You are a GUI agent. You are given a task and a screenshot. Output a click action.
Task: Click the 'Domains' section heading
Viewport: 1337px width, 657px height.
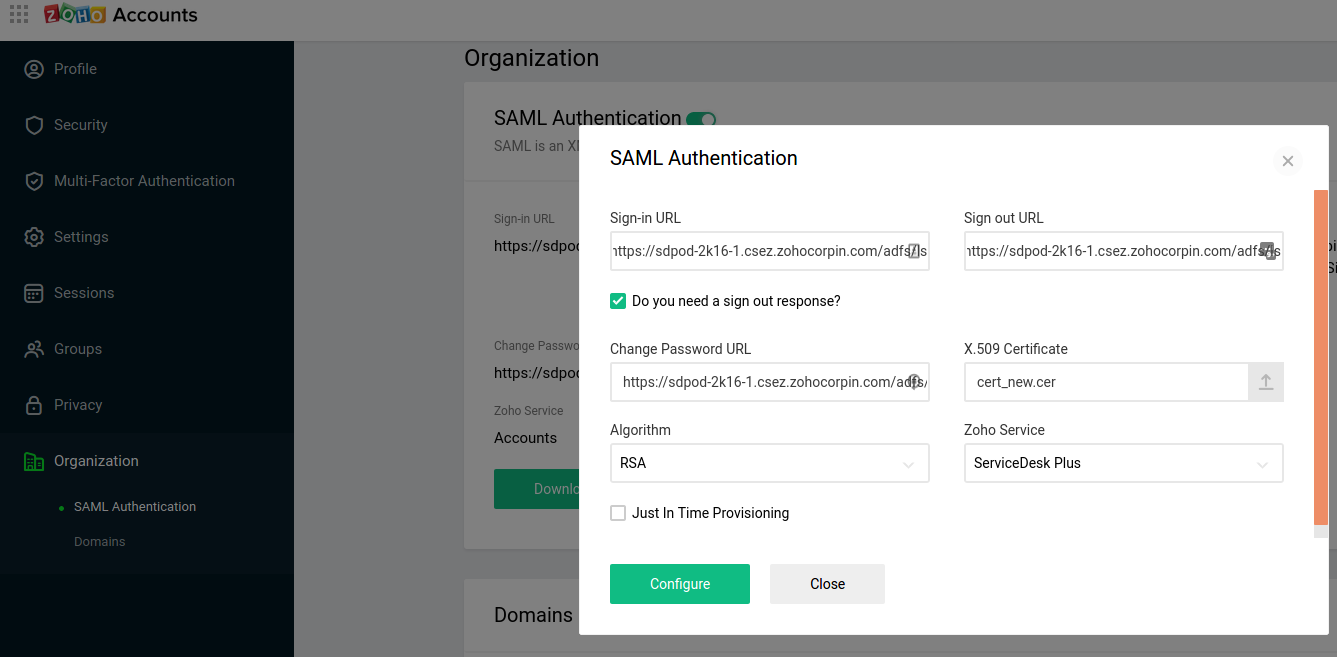[534, 615]
